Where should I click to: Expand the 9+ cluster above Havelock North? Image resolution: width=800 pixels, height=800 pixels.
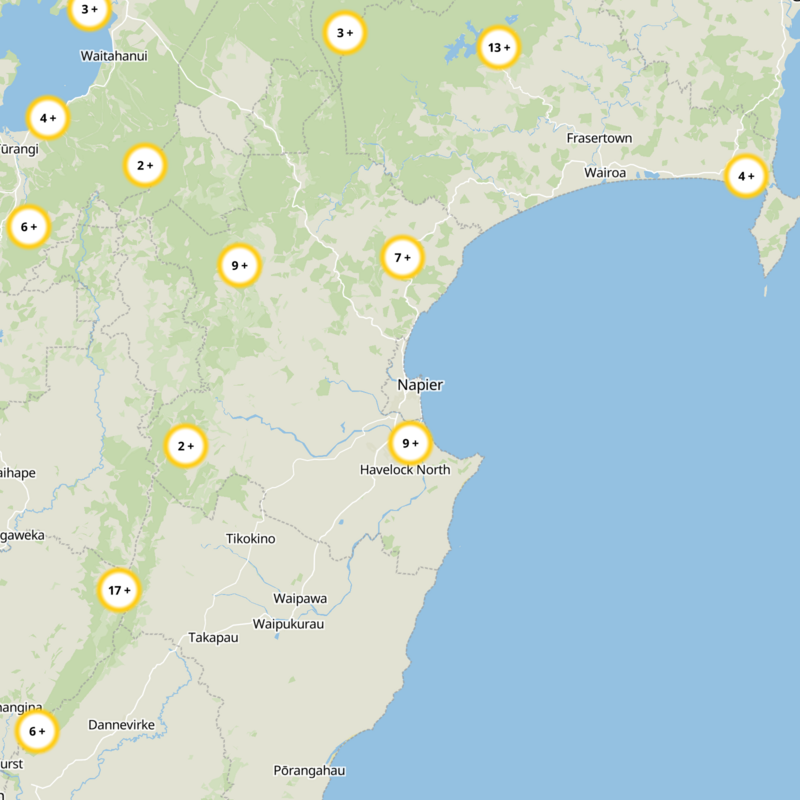[x=410, y=443]
